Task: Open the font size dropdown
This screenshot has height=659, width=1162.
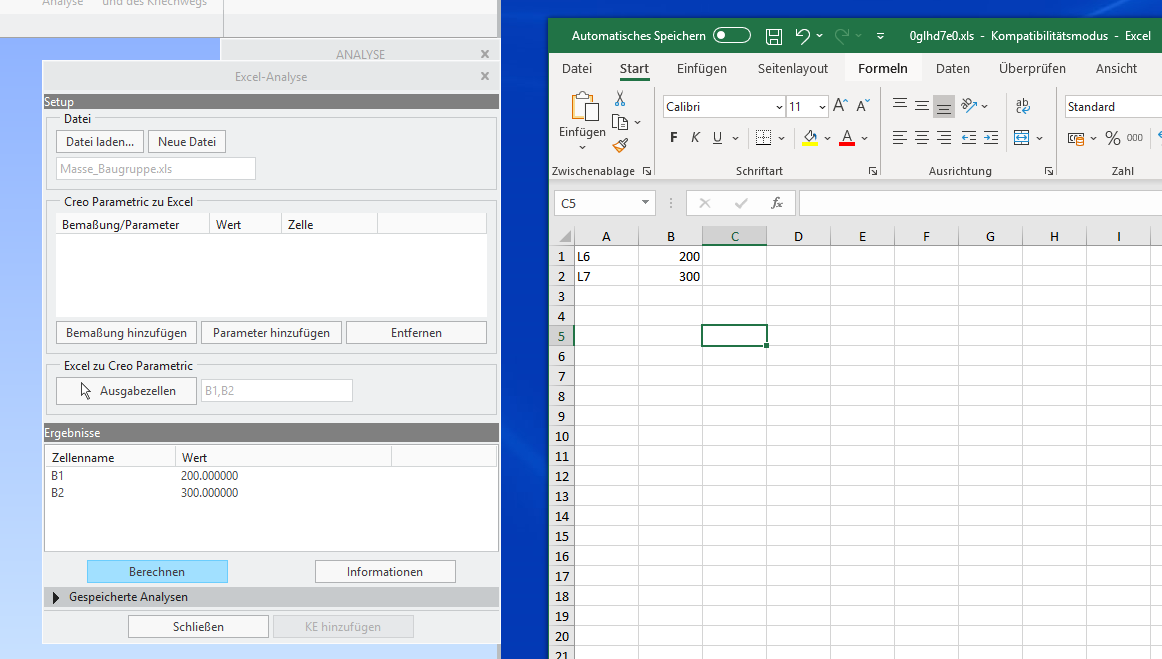Action: click(x=822, y=106)
